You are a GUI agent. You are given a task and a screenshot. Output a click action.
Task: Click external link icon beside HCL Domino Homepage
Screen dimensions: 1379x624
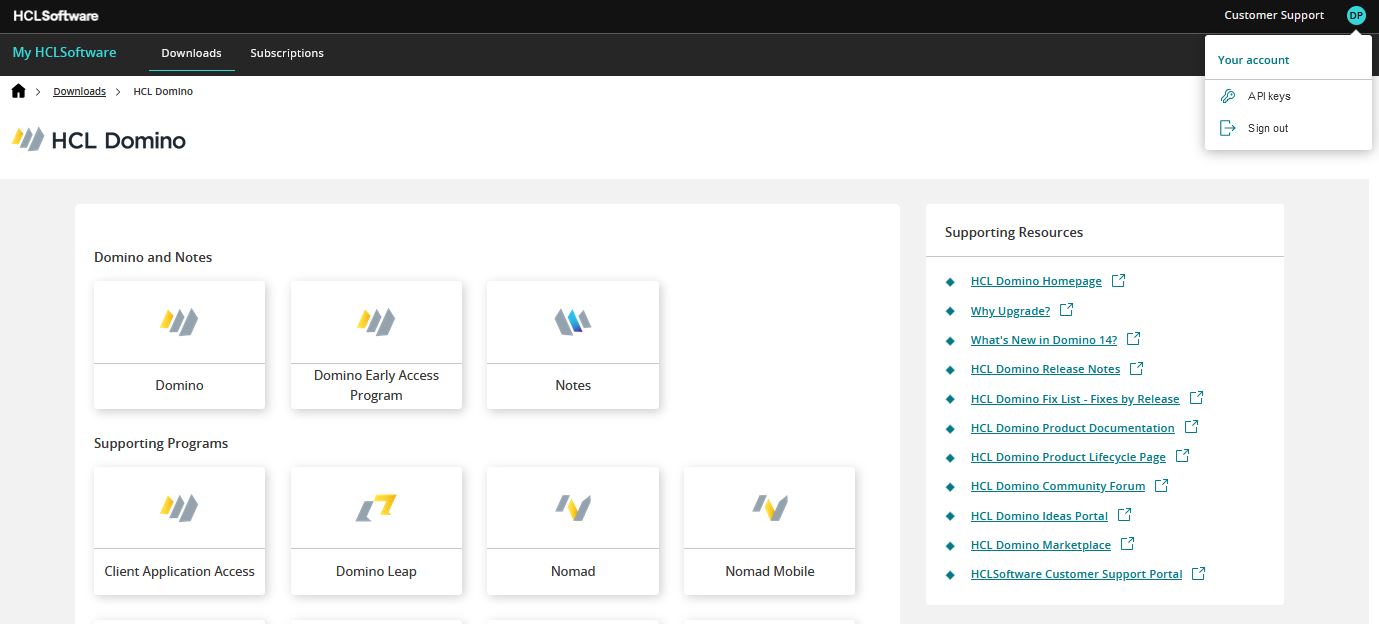click(1119, 281)
